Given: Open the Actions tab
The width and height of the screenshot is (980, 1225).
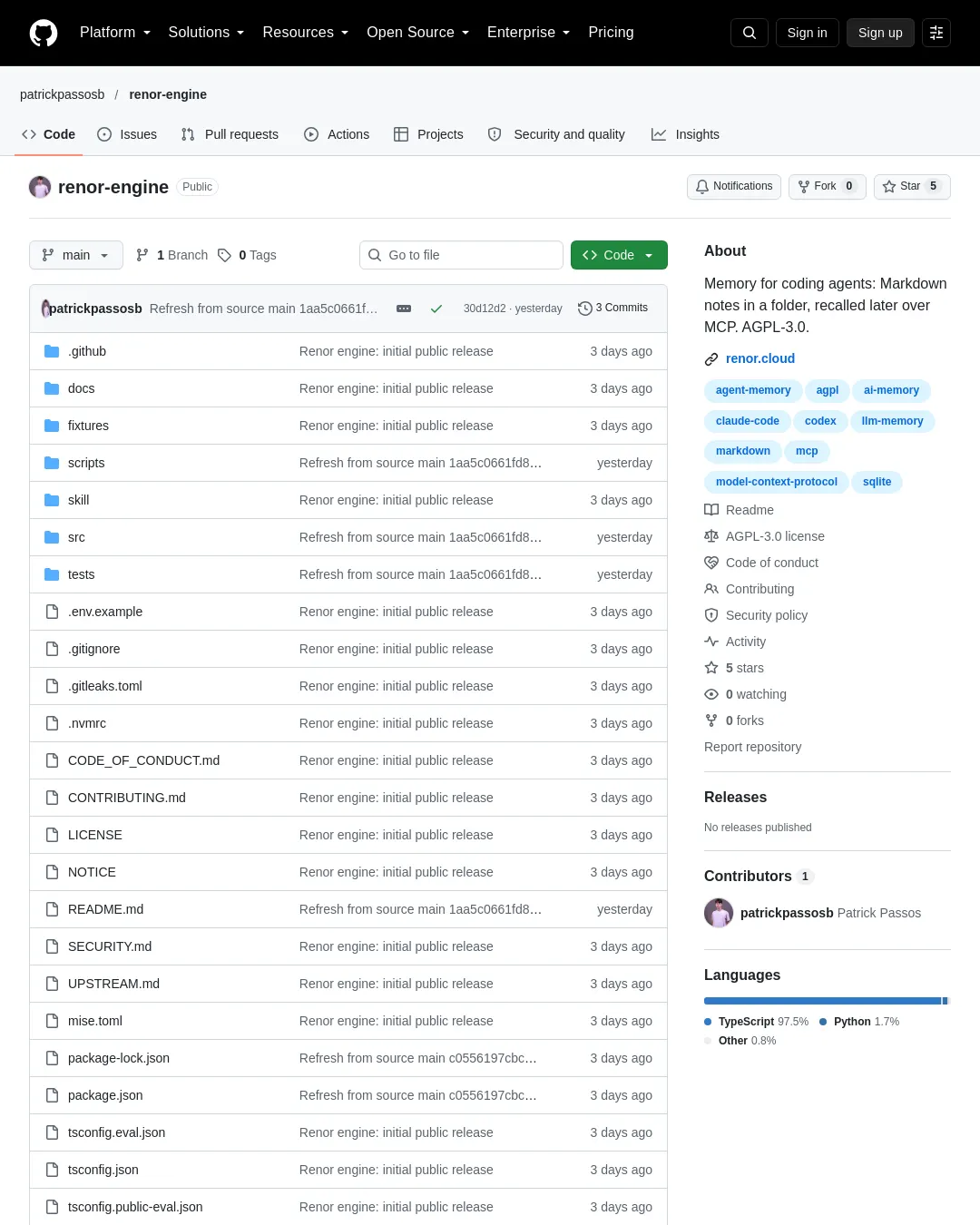Looking at the screenshot, I should 337,134.
